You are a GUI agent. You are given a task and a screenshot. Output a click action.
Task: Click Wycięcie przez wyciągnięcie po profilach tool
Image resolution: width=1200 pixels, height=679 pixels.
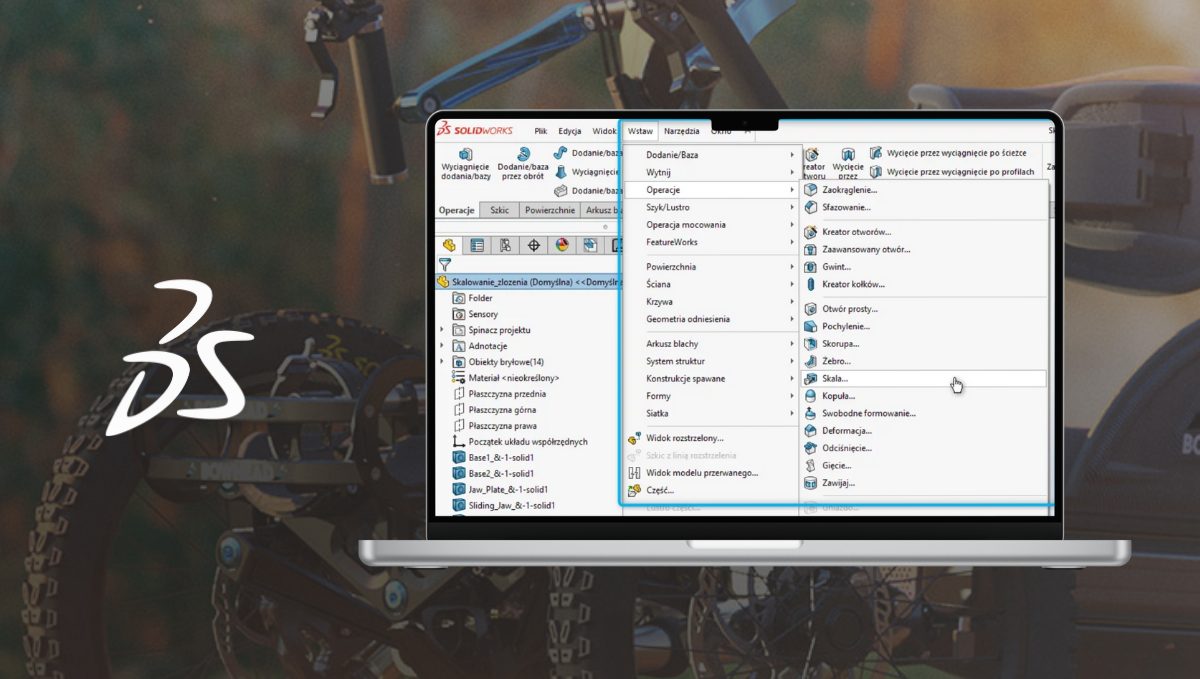click(952, 171)
